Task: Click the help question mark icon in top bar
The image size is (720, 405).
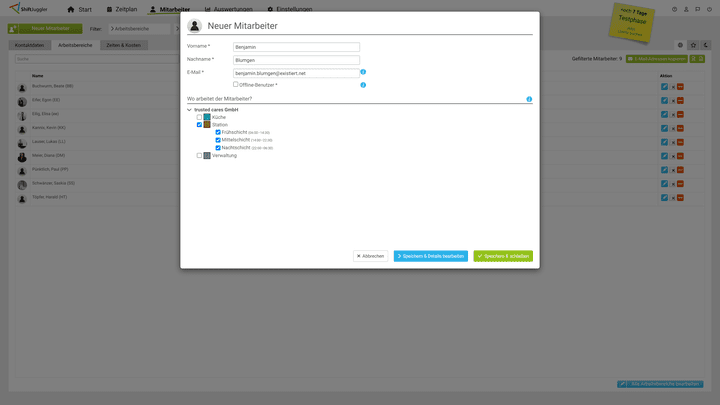Action: pos(674,9)
